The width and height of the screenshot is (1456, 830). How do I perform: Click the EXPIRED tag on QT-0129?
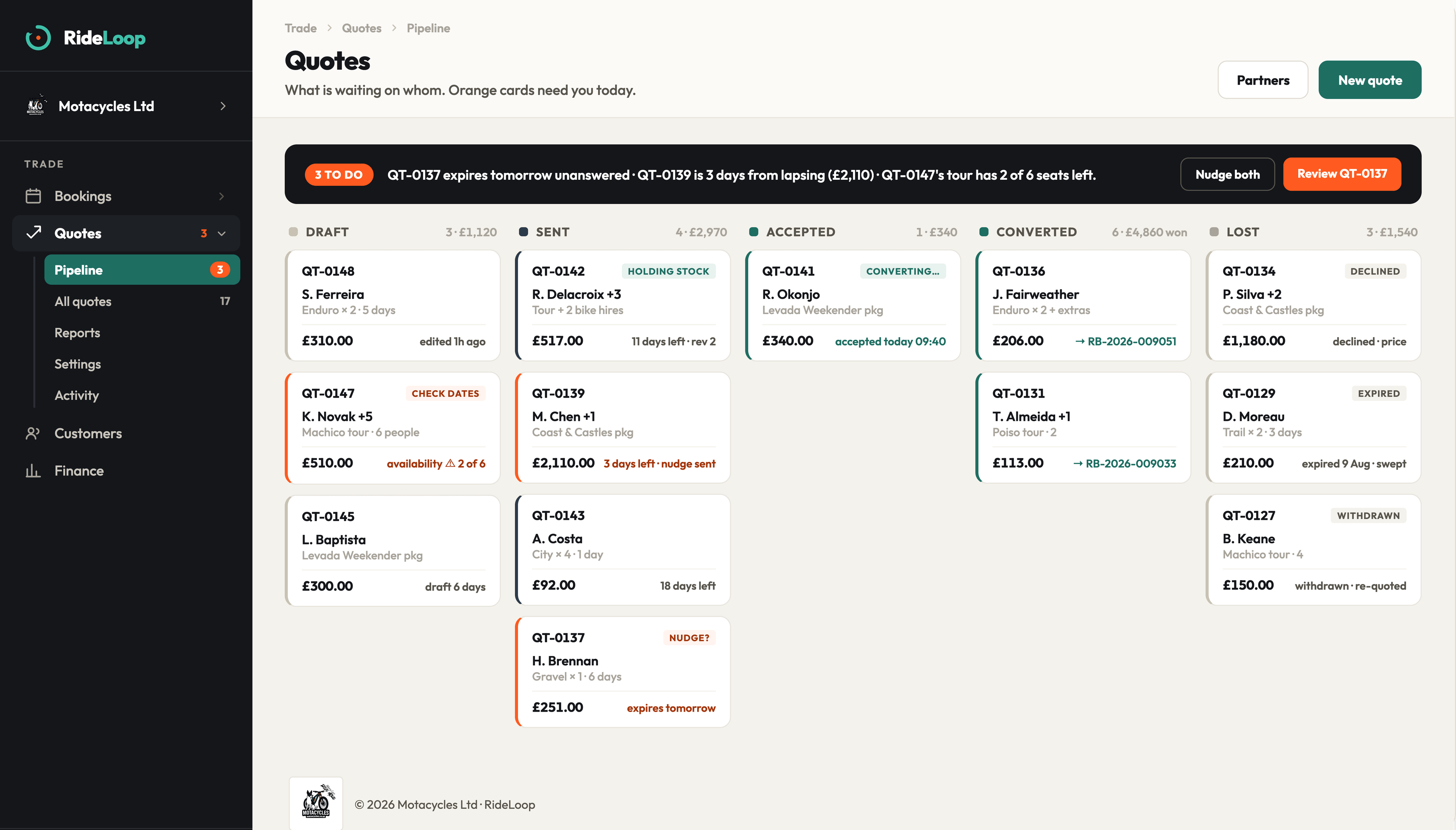point(1379,393)
